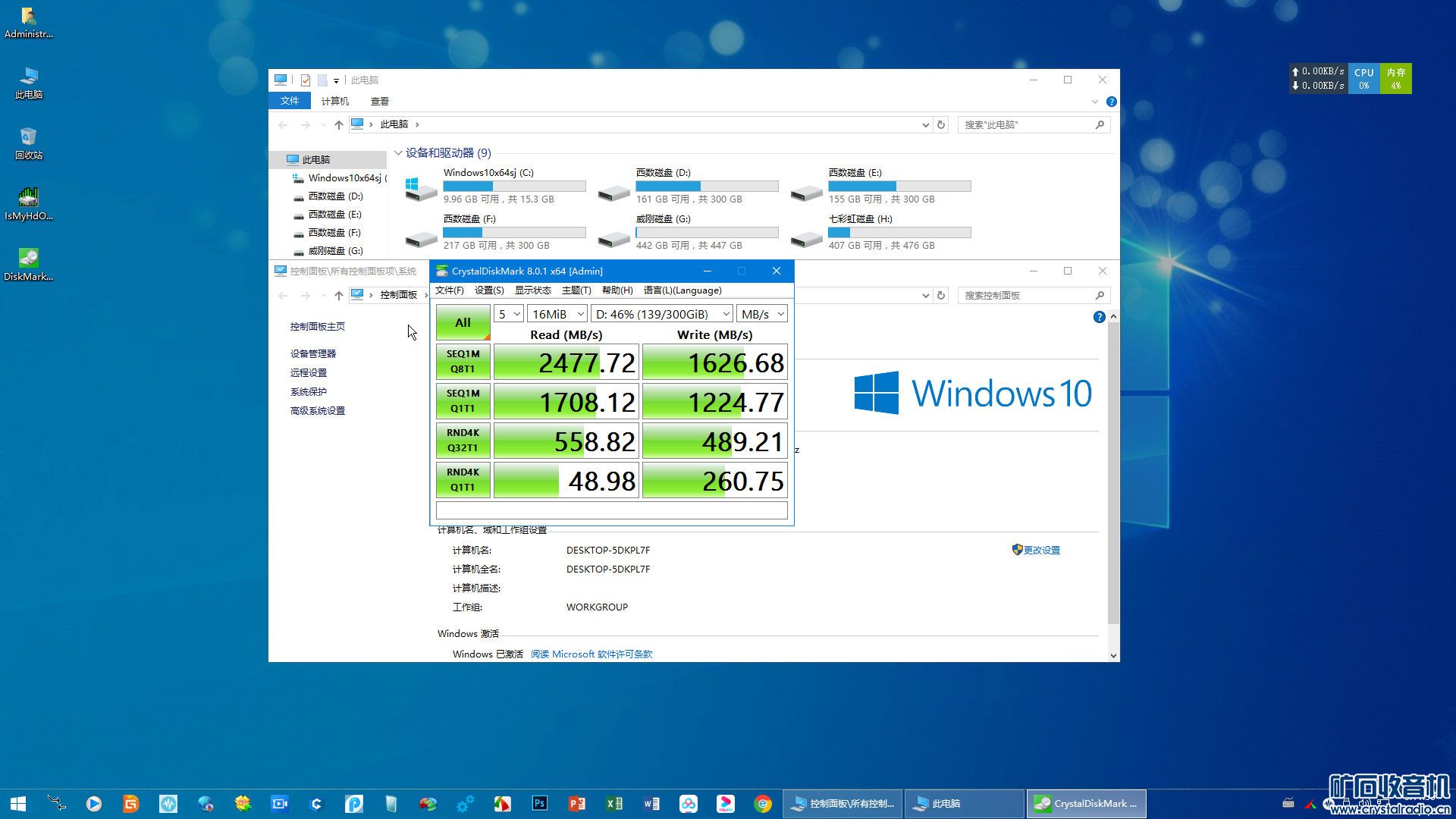Open the blue gear settings taskbar icon
The width and height of the screenshot is (1456, 819).
pyautogui.click(x=466, y=804)
